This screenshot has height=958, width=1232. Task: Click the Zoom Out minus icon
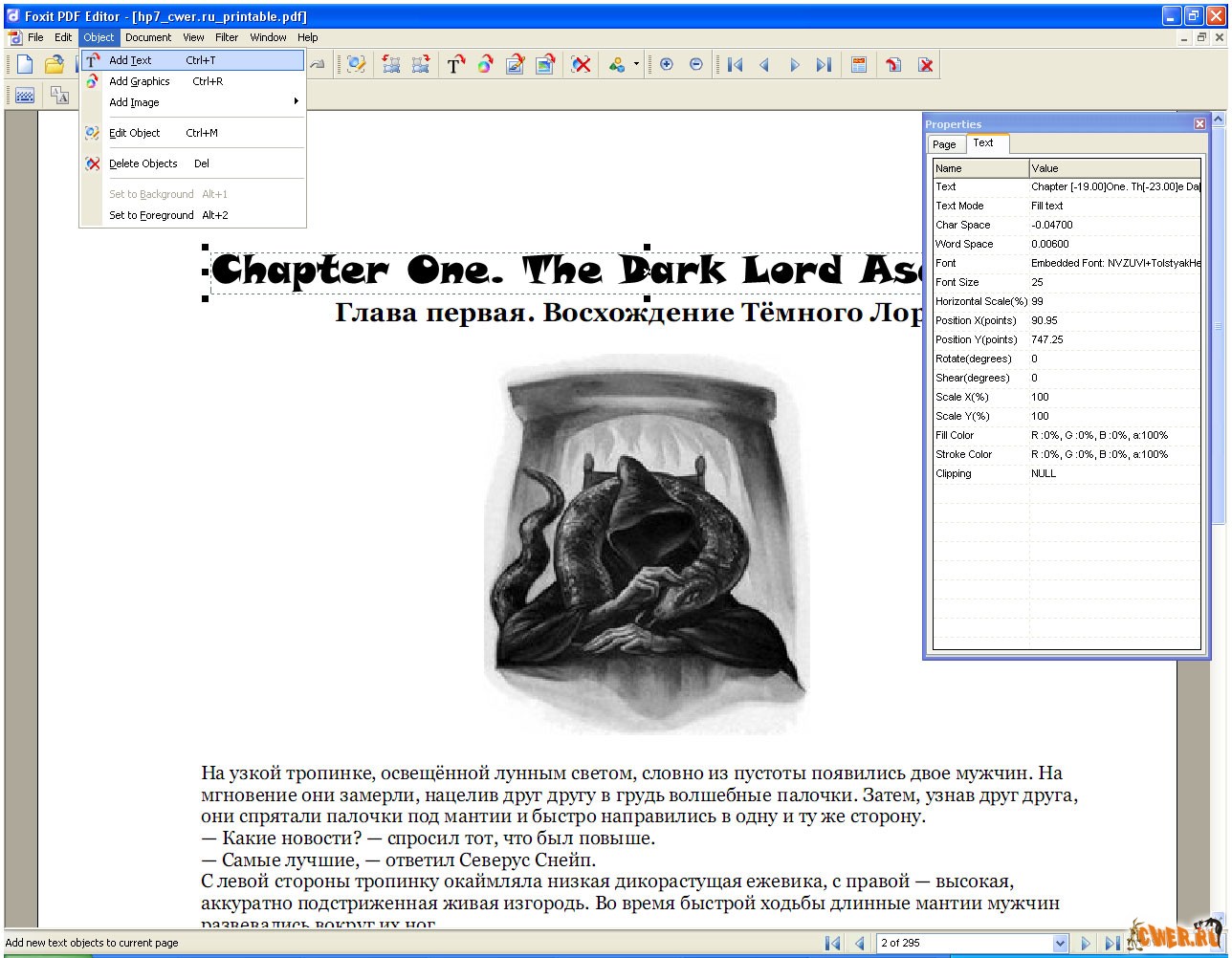696,64
